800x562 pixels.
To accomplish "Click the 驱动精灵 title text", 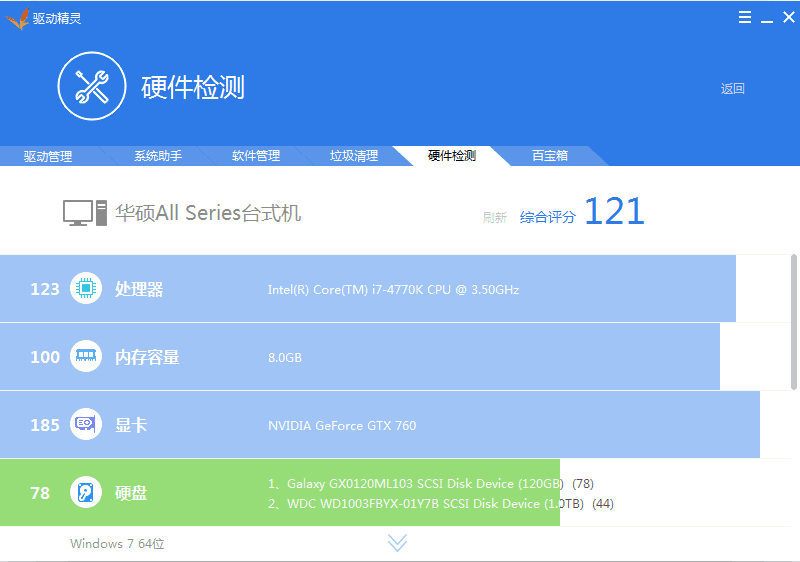I will point(57,19).
